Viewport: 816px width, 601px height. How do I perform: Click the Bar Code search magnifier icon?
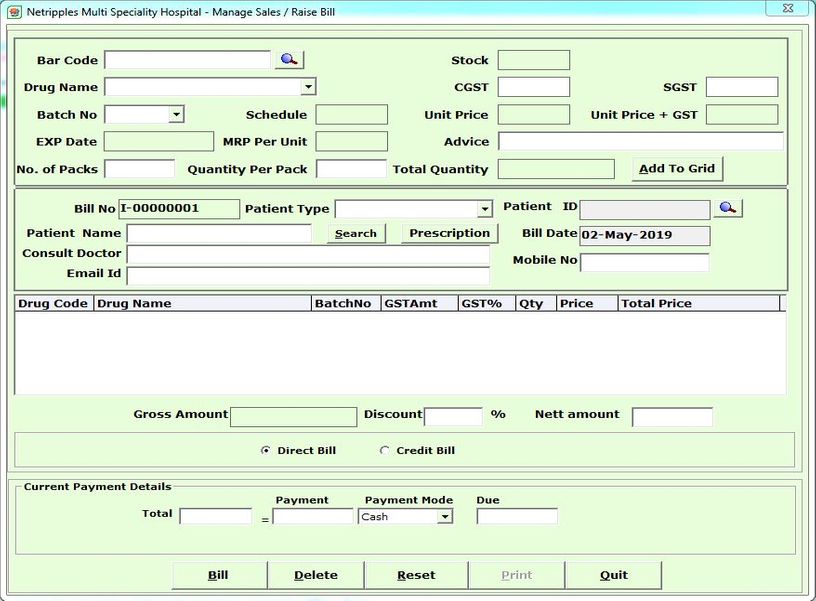tap(289, 60)
